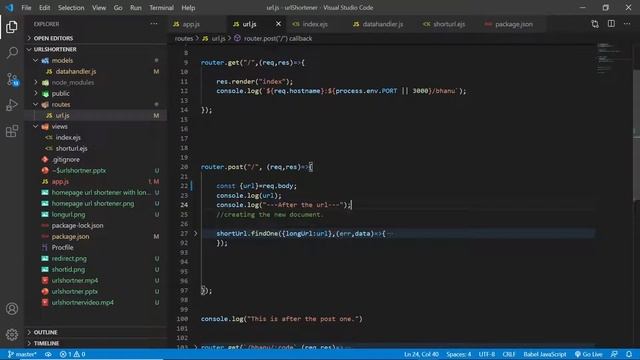Viewport: 640px width, 360px height.
Task: Open the Extensions view
Action: coord(12,131)
